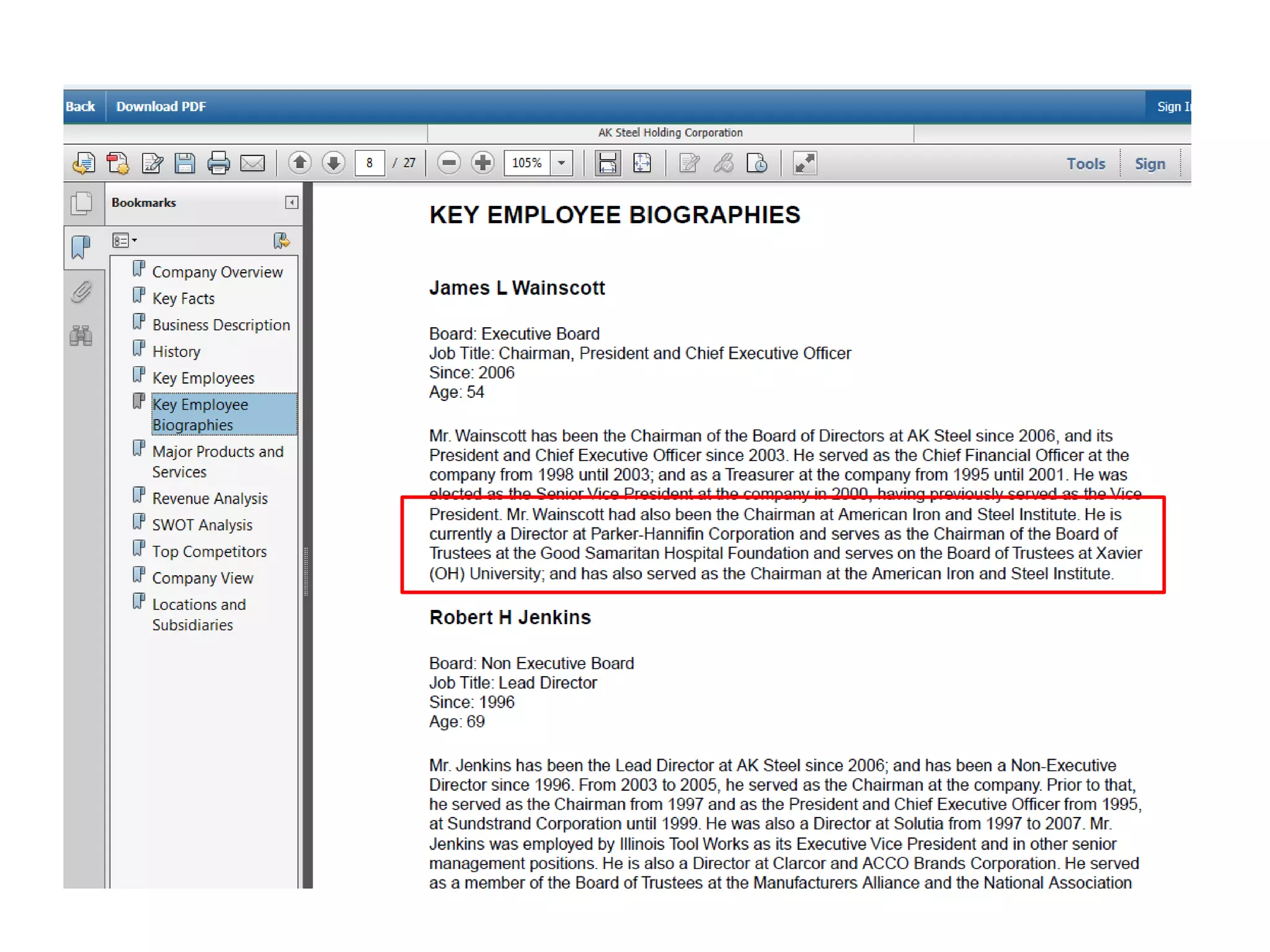Print the document using the printer icon
The width and height of the screenshot is (1270, 952).
(218, 163)
